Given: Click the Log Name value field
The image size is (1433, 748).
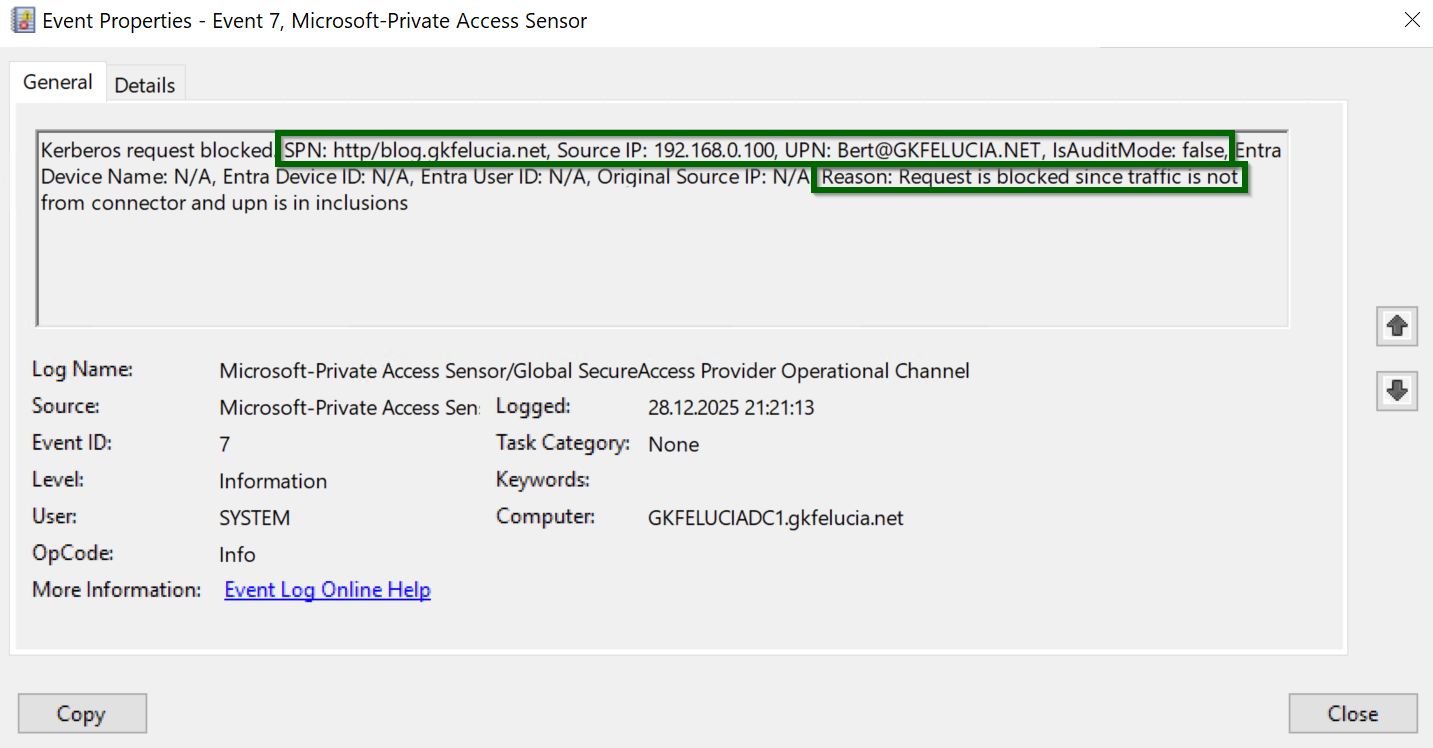Looking at the screenshot, I should coord(594,371).
